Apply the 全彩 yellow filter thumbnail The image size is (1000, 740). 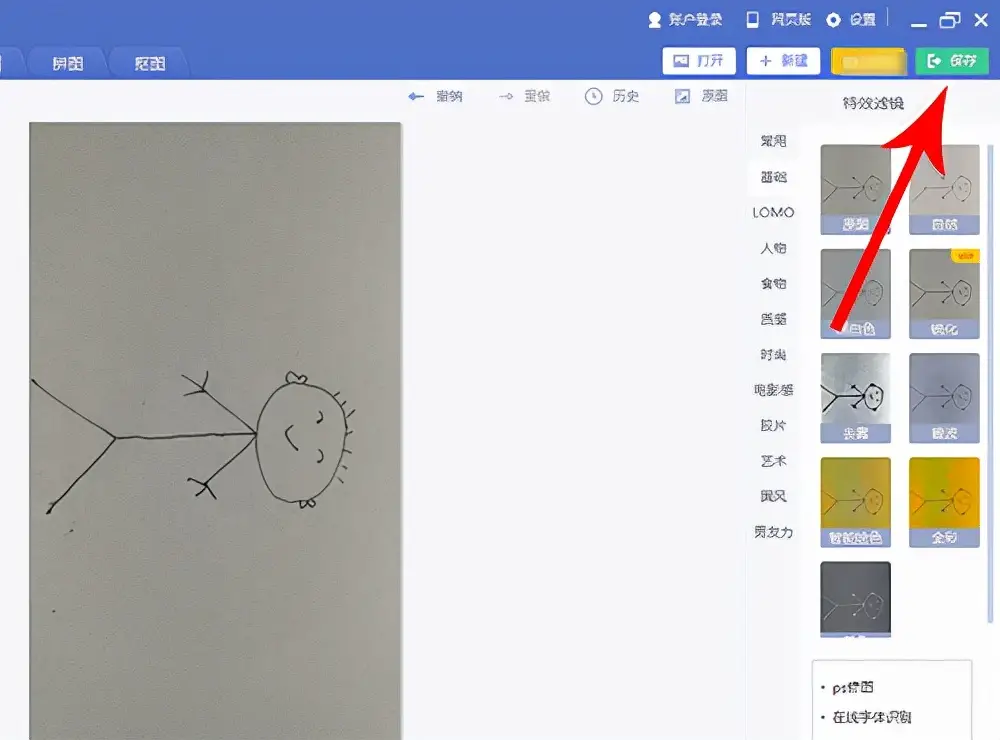click(x=944, y=502)
